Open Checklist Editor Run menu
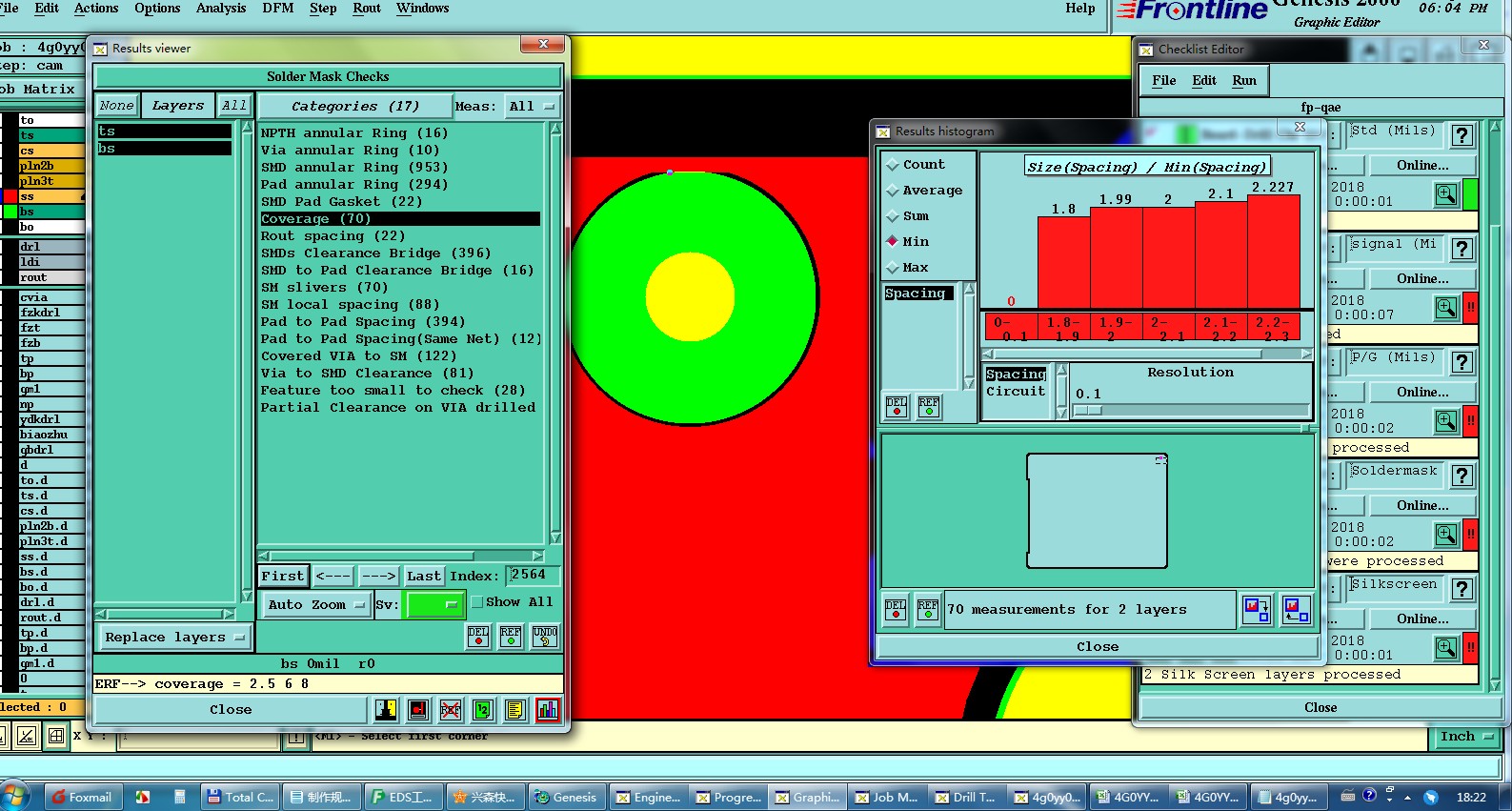 click(x=1244, y=81)
